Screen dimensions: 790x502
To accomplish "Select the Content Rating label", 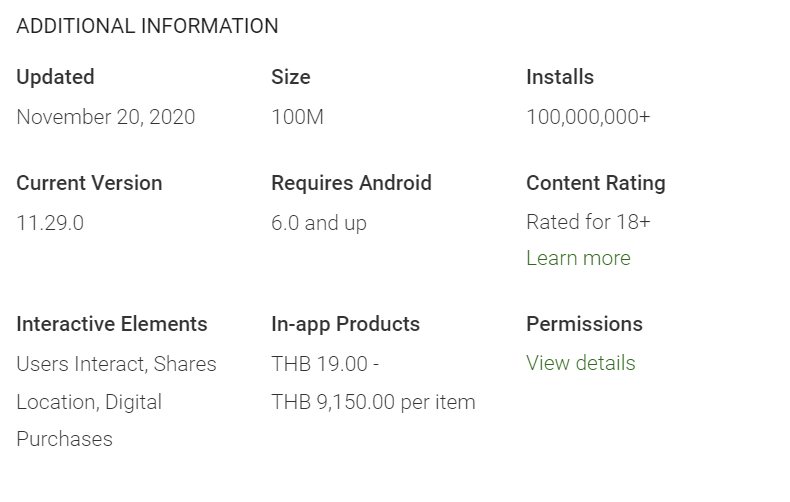I will pyautogui.click(x=596, y=183).
